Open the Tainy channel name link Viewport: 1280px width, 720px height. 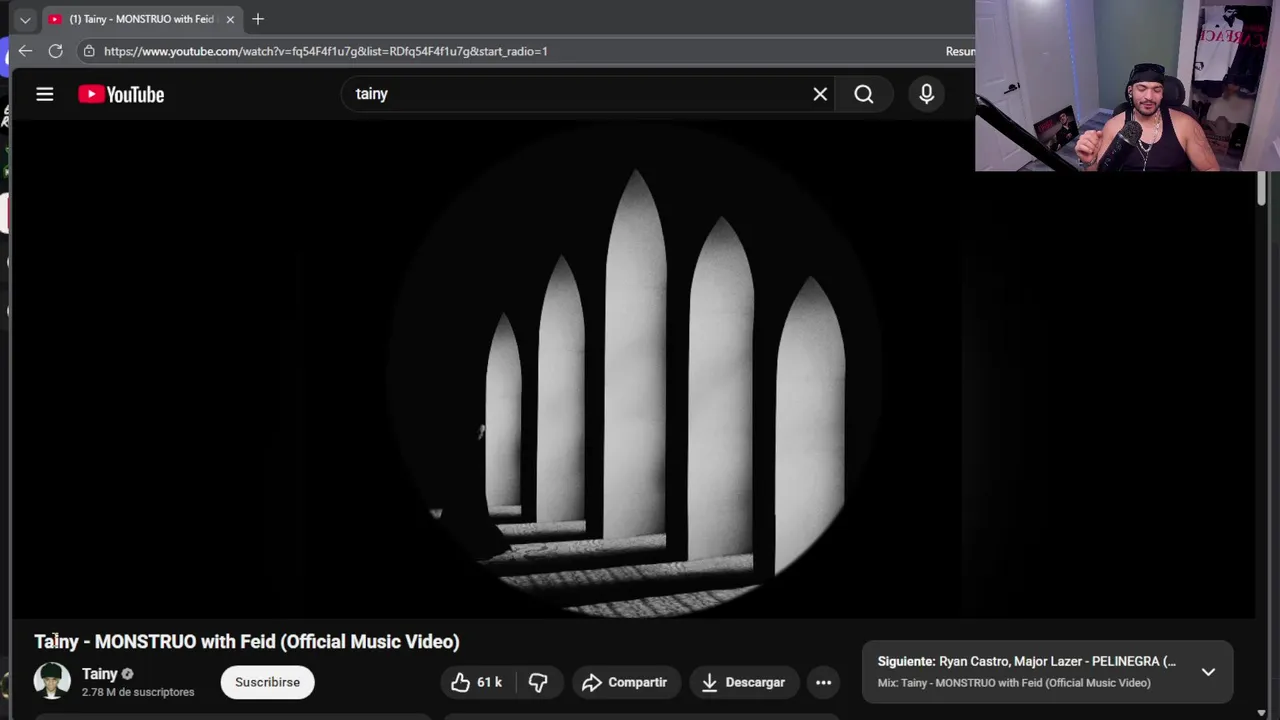click(x=100, y=674)
